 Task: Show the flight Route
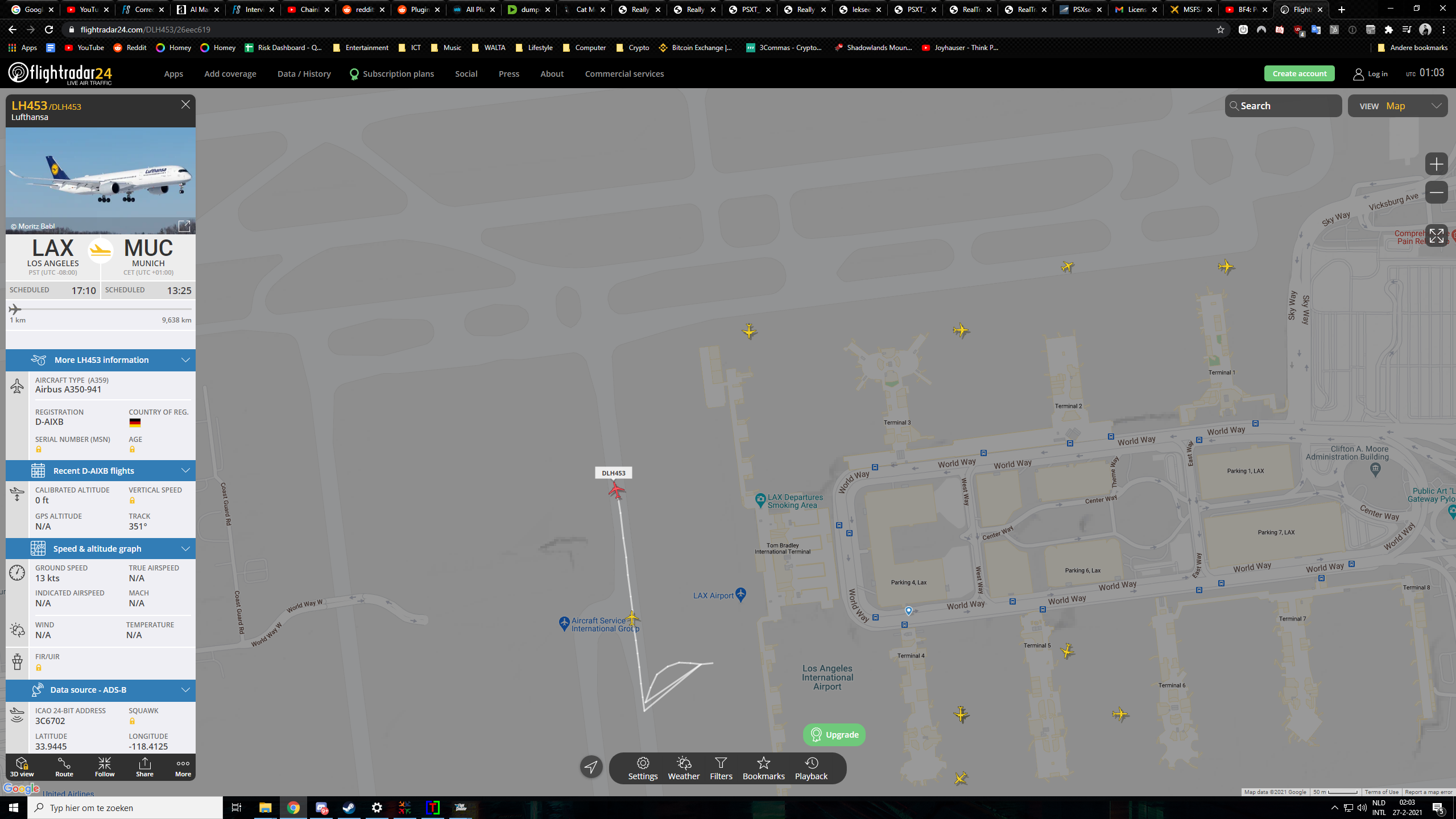[64, 767]
